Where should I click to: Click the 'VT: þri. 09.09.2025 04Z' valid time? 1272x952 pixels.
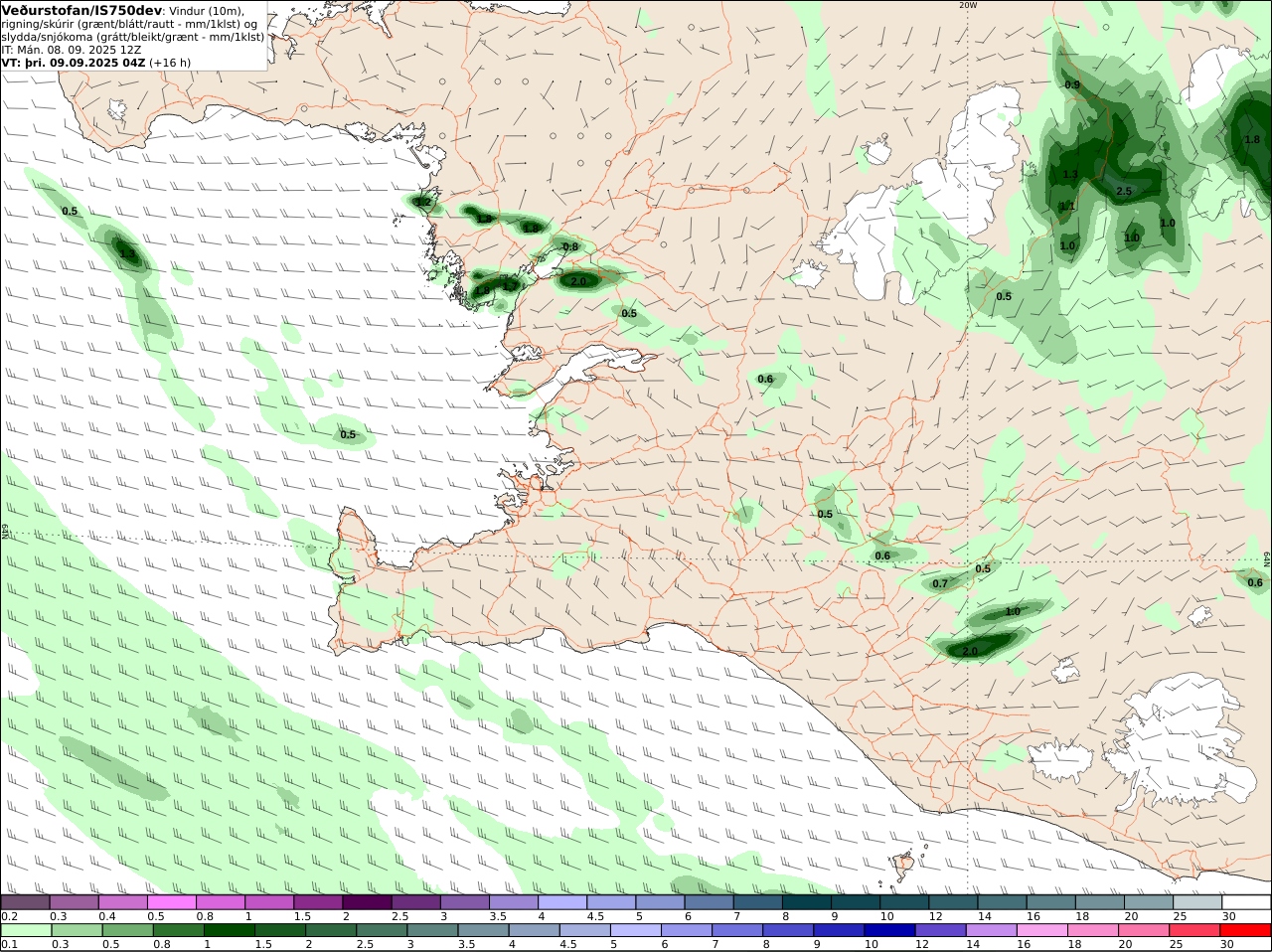74,63
